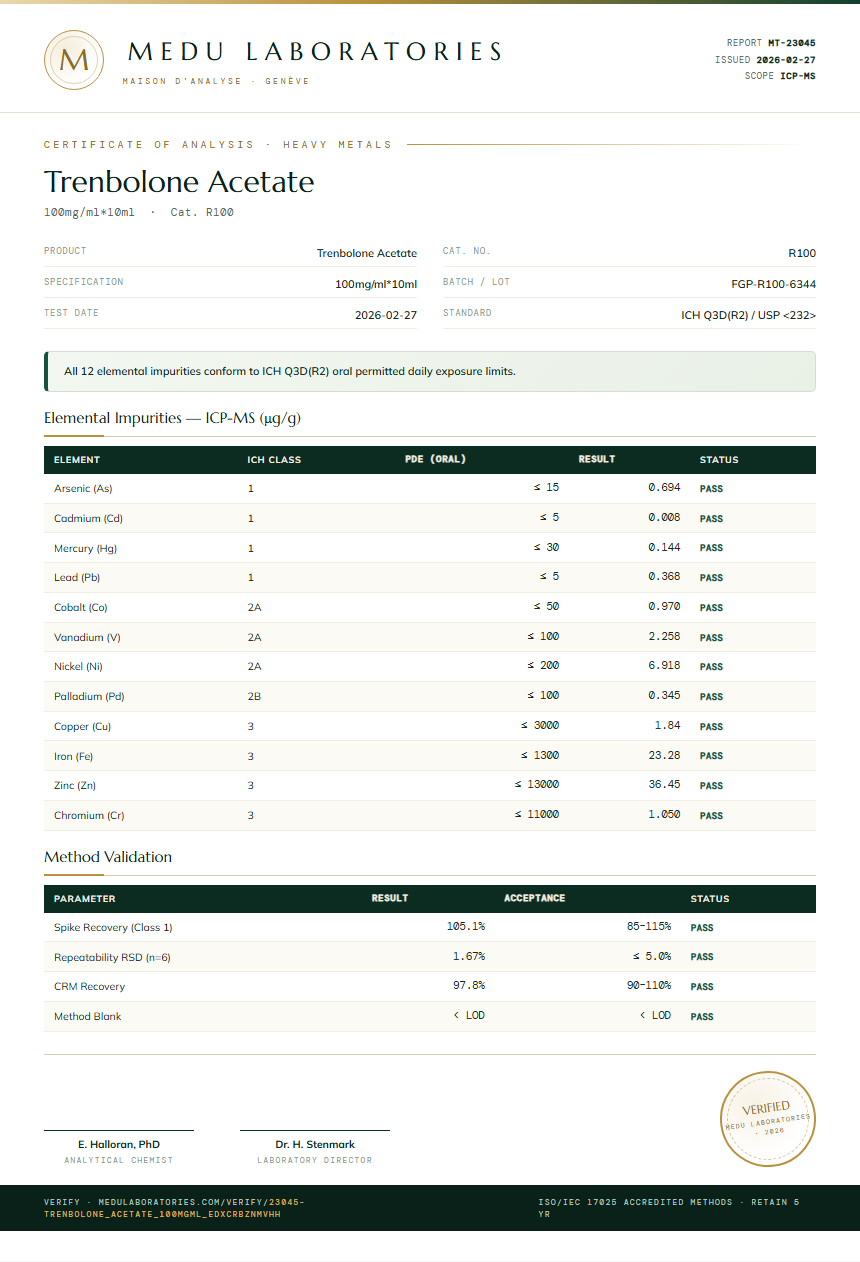Click Nickel result 6.918
The width and height of the screenshot is (860, 1262).
[664, 666]
